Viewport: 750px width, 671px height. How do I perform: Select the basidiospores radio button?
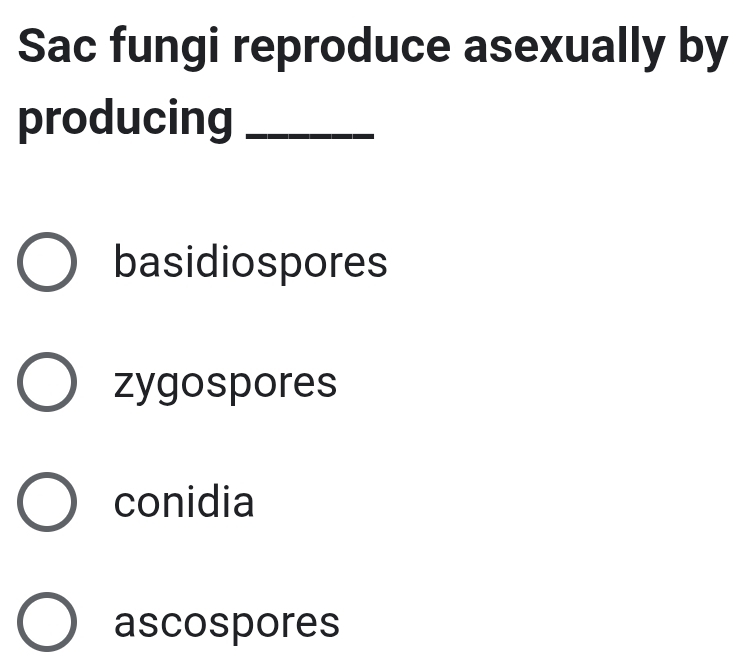(47, 262)
